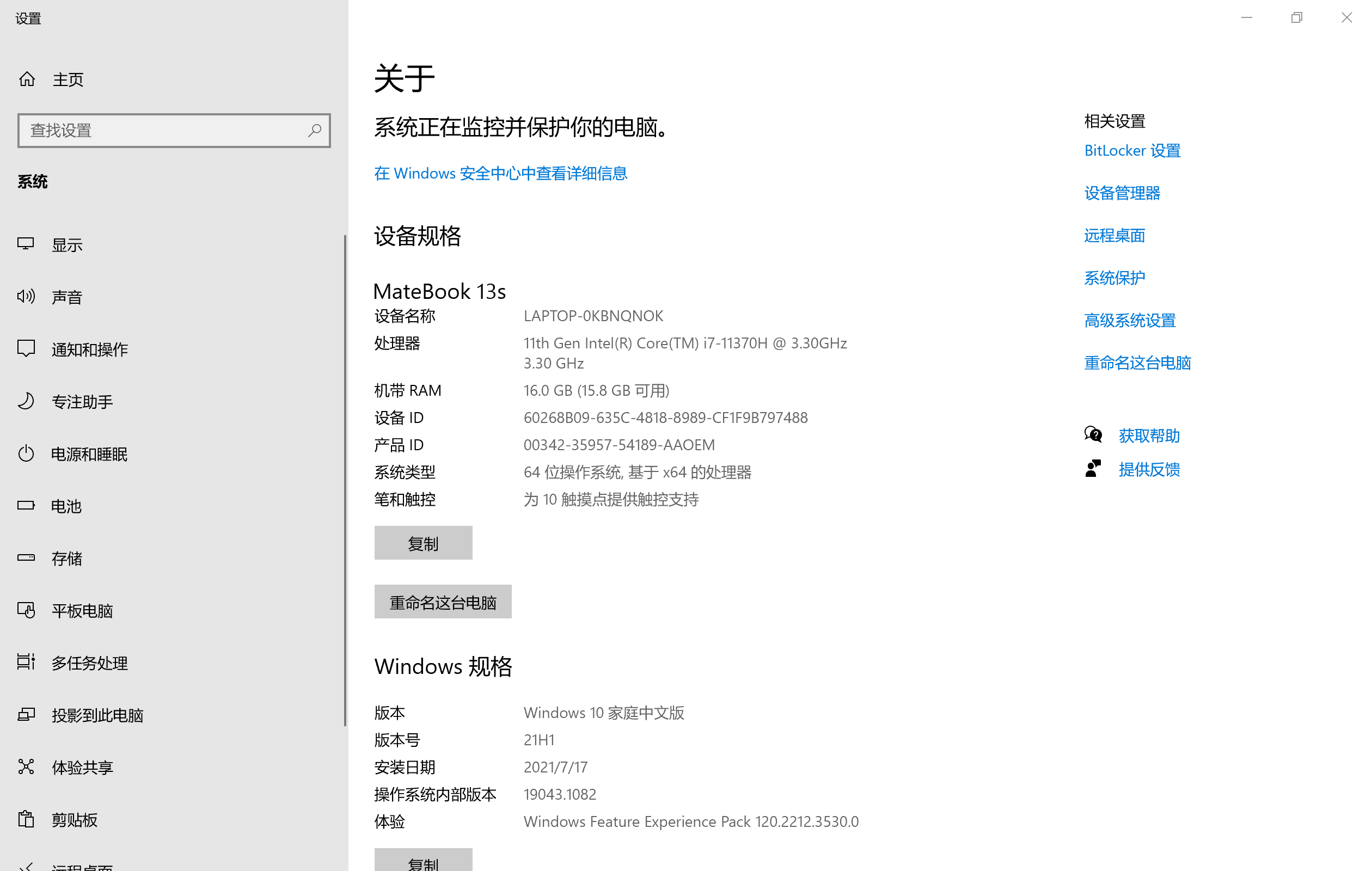Image resolution: width=1372 pixels, height=871 pixels.
Task: Click the 64 位操作系统 system type value
Action: coord(637,472)
